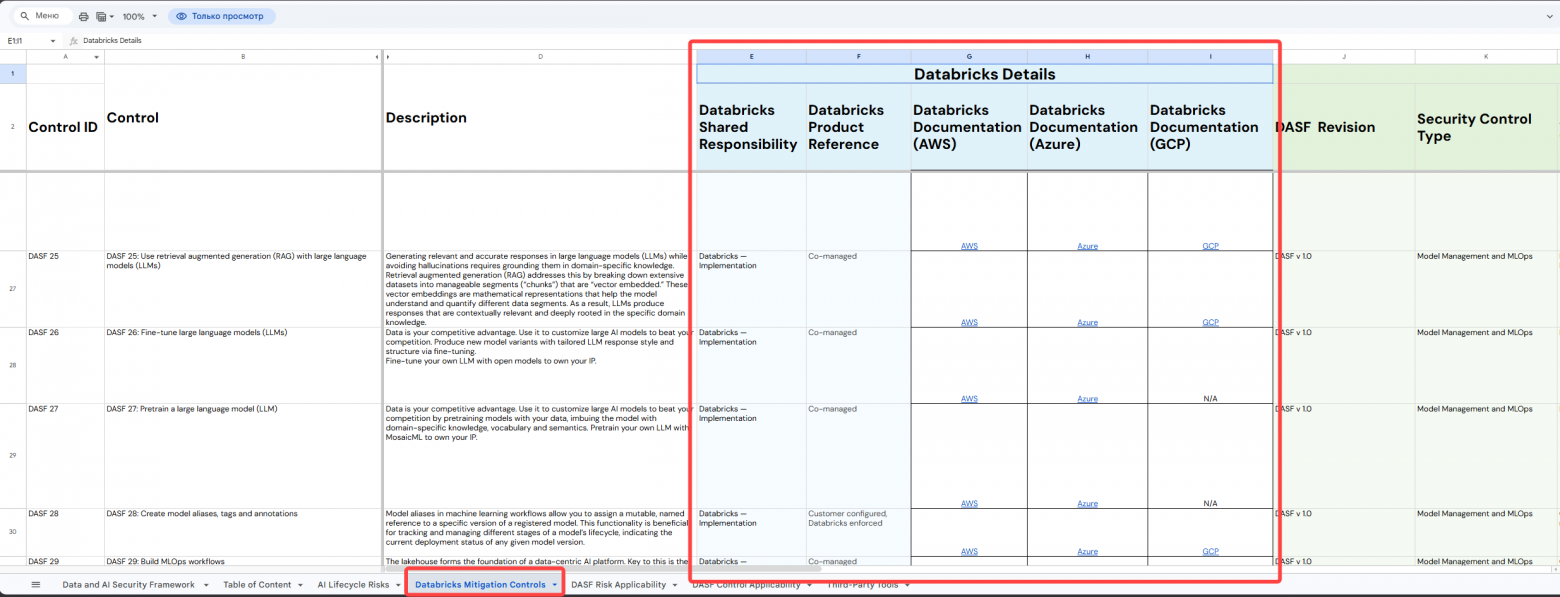Select column E header
The height and width of the screenshot is (597, 1560).
click(751, 57)
